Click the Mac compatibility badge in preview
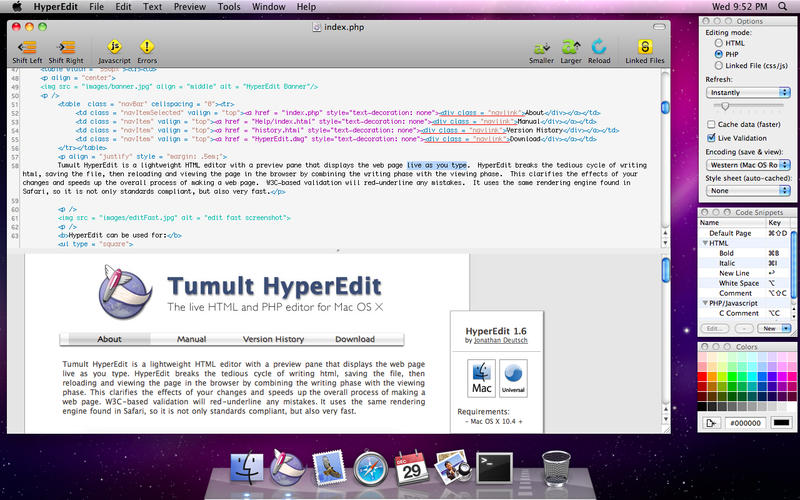Screen dimensions: 800x500 481,378
